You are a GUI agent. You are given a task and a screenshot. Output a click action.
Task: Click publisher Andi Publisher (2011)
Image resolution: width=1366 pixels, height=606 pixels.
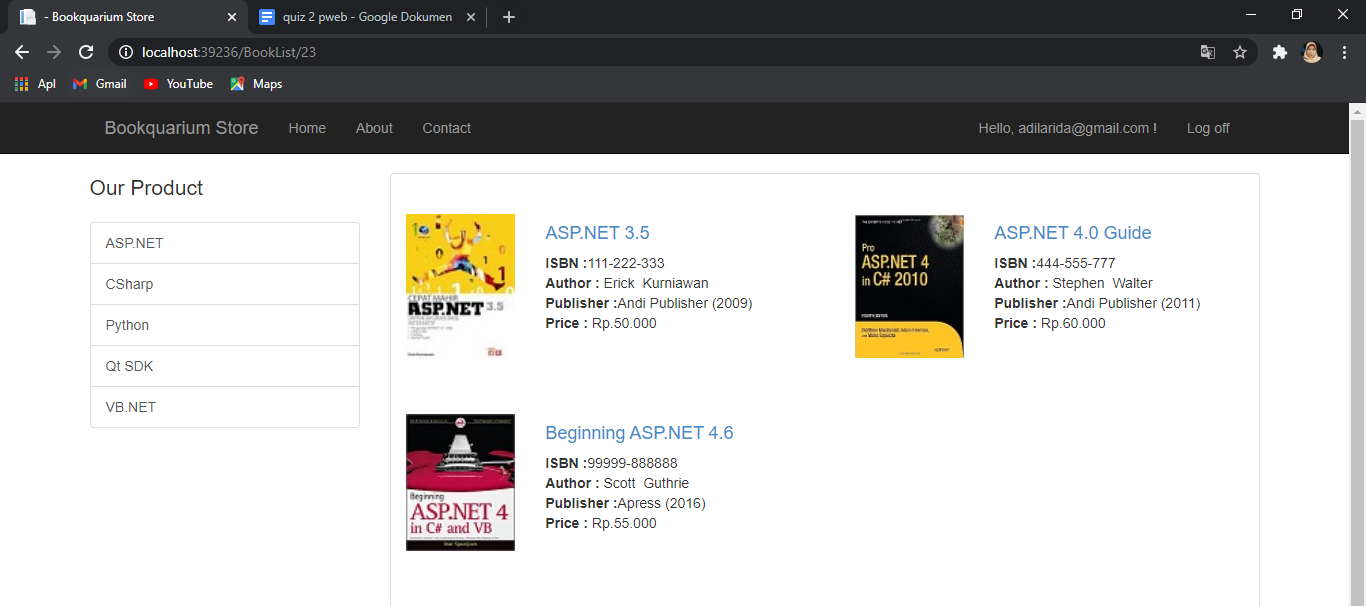(x=1133, y=303)
